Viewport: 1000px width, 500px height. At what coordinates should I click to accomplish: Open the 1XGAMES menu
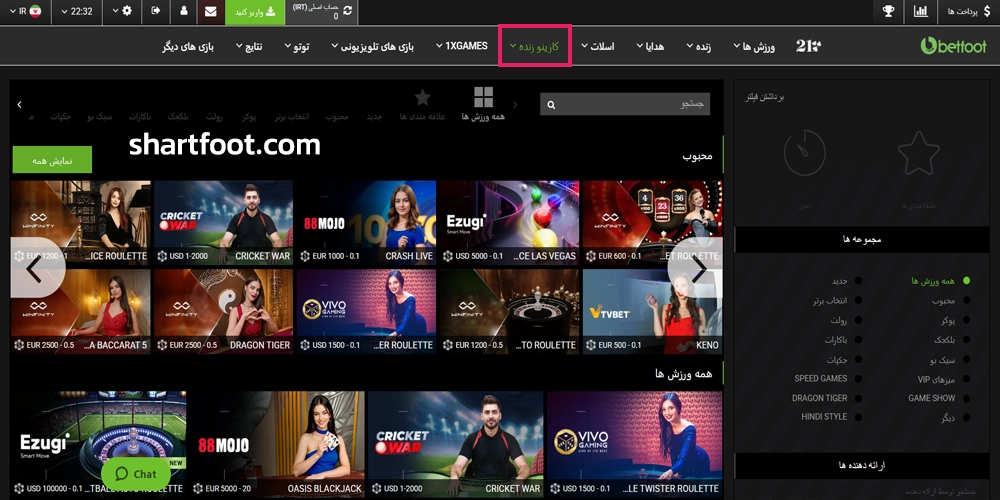click(x=465, y=46)
